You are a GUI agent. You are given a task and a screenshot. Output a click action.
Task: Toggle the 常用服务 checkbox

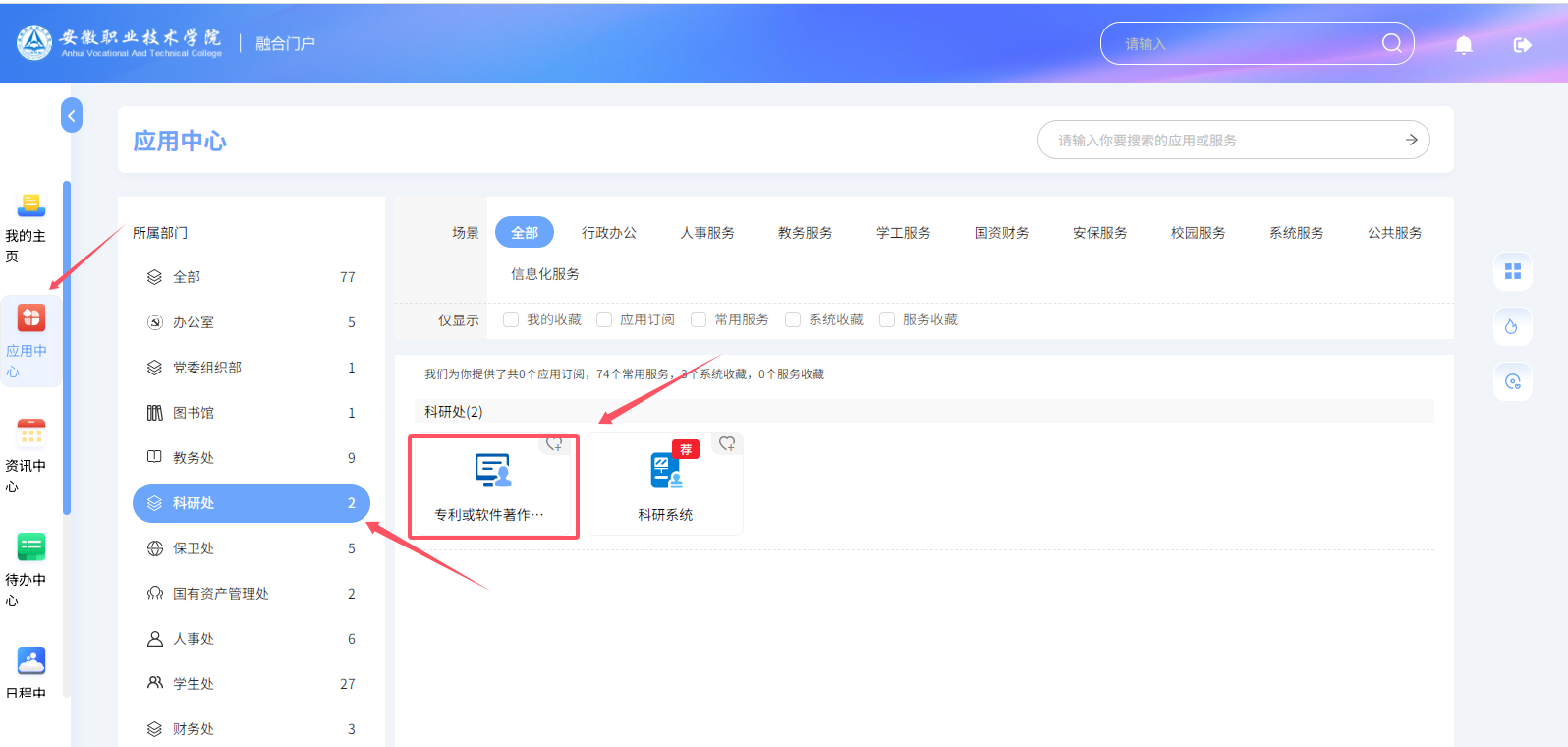pyautogui.click(x=699, y=319)
